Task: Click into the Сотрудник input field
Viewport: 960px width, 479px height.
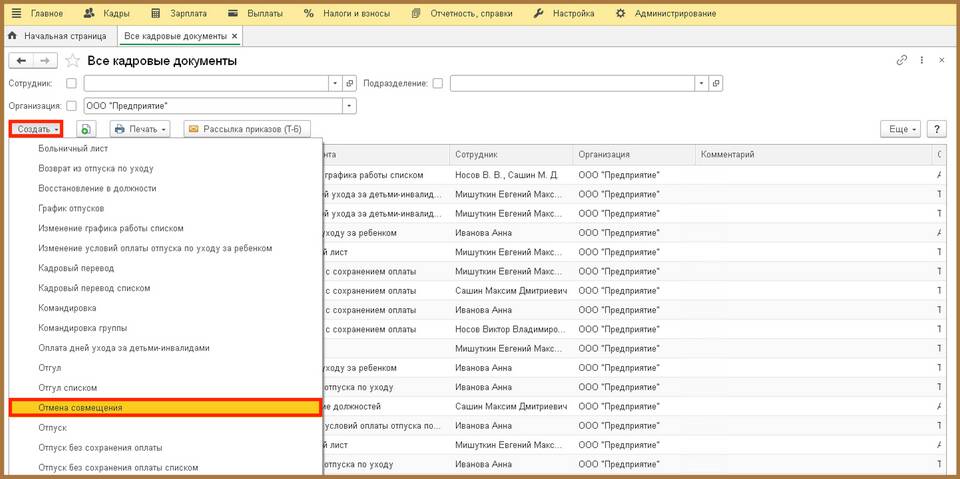Action: click(206, 83)
